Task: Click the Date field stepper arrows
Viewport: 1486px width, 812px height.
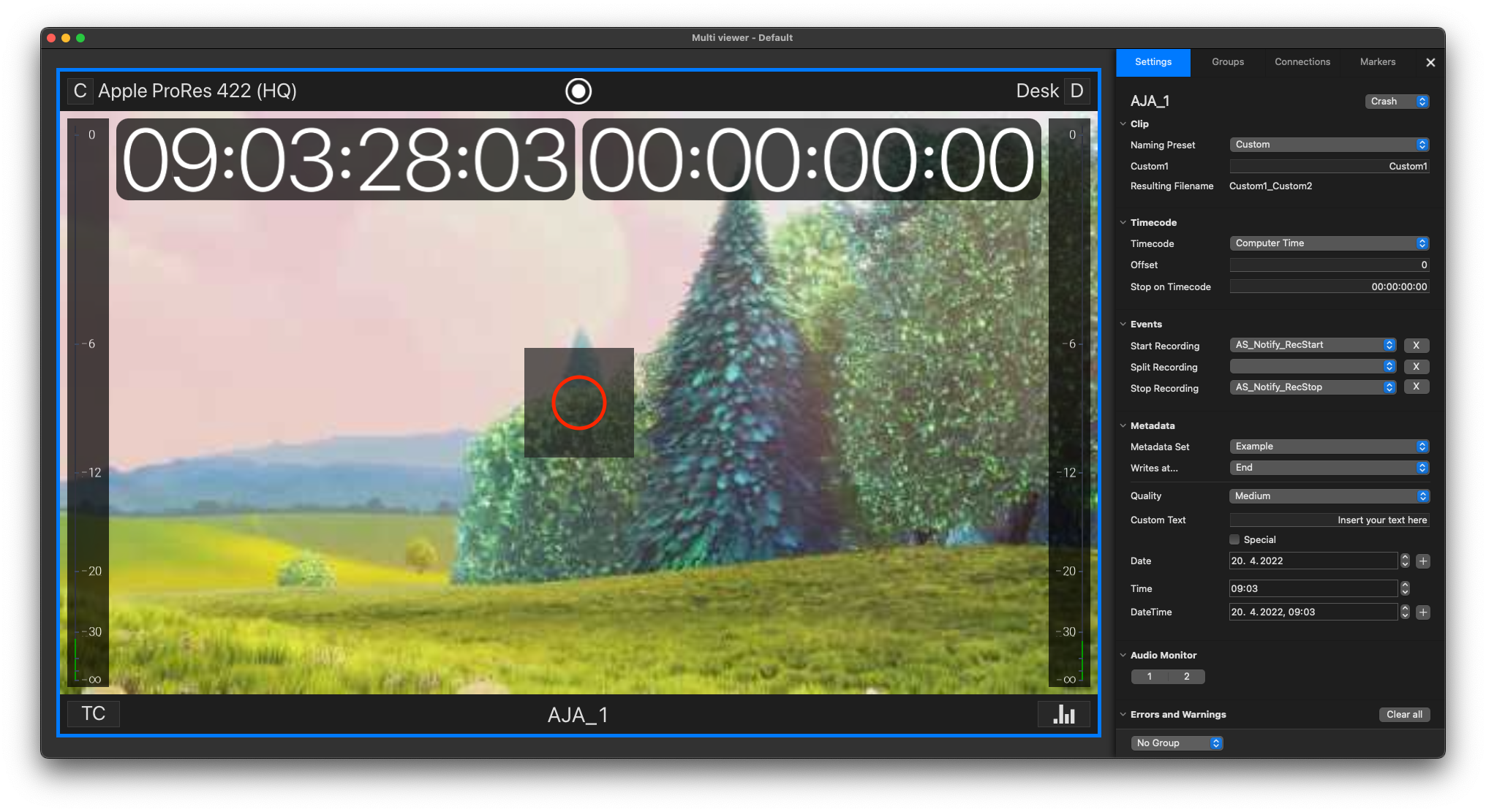Action: tap(1404, 561)
